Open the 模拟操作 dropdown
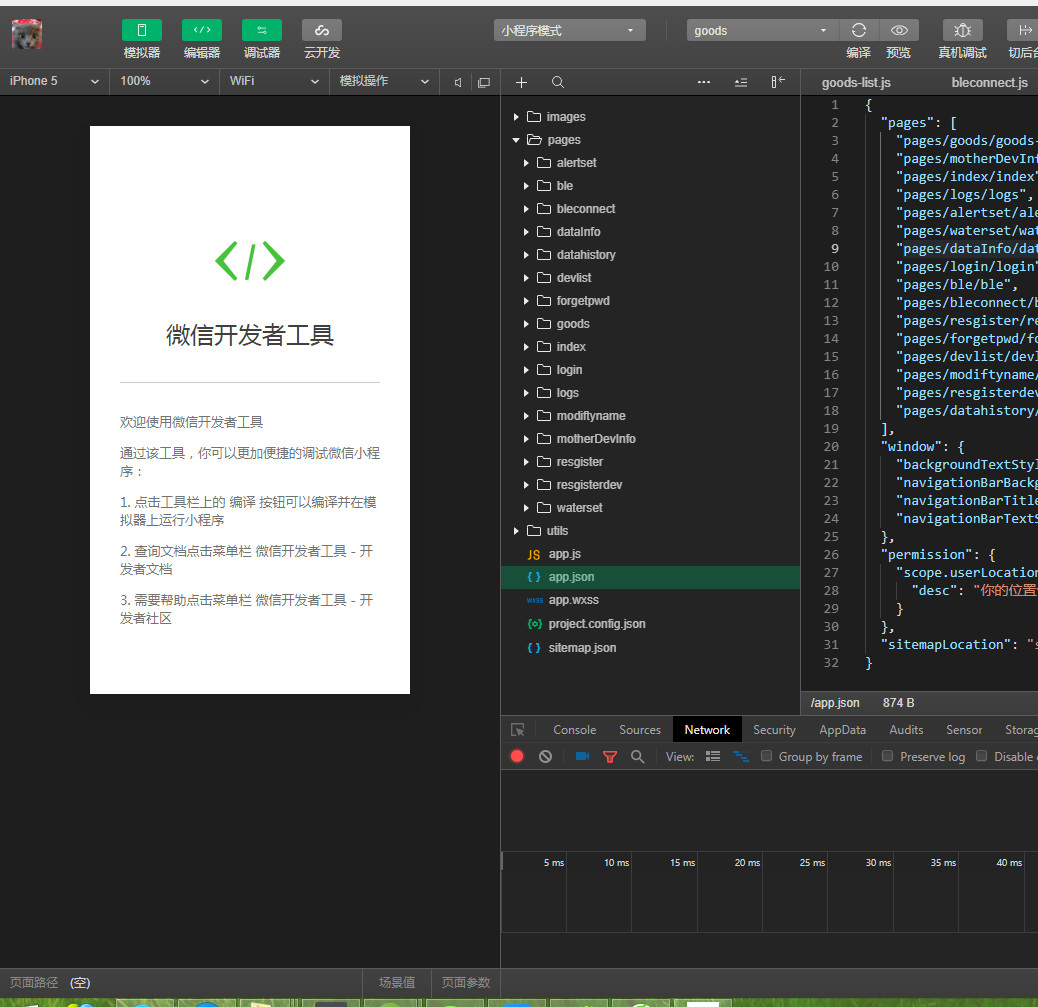This screenshot has width=1038, height=1007. (x=384, y=81)
